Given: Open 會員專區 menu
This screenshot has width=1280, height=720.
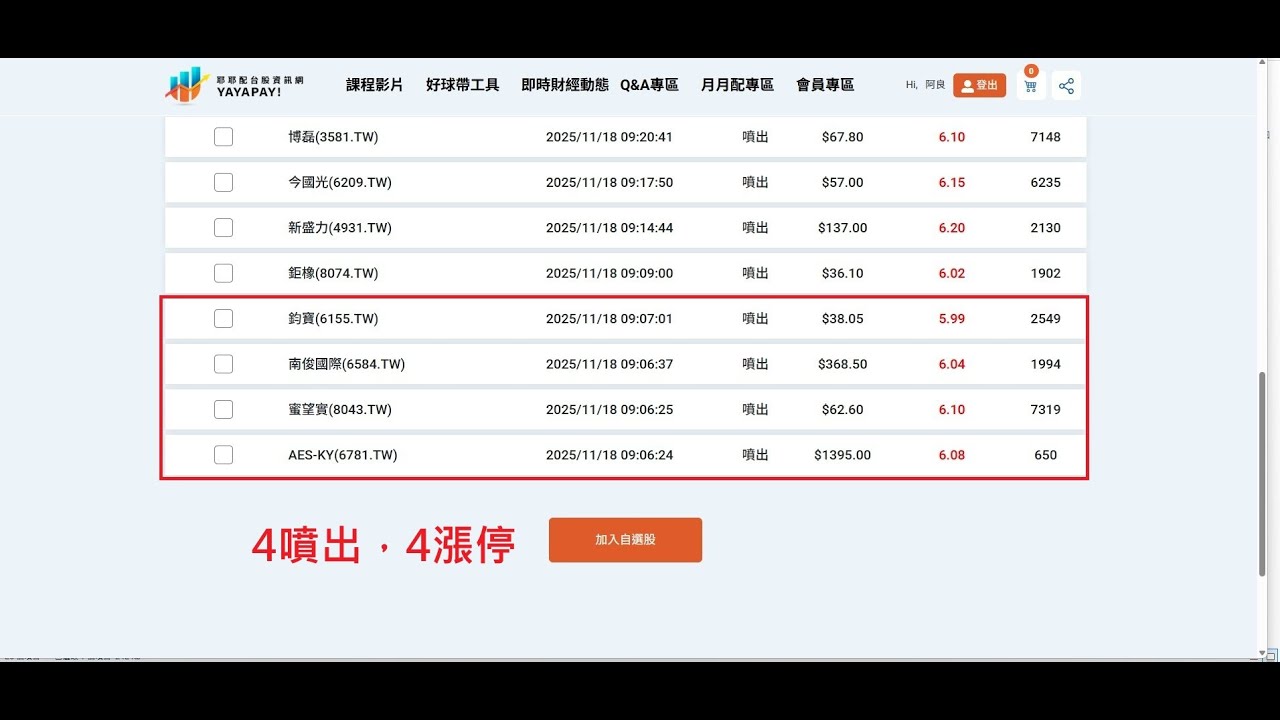Looking at the screenshot, I should tap(825, 85).
